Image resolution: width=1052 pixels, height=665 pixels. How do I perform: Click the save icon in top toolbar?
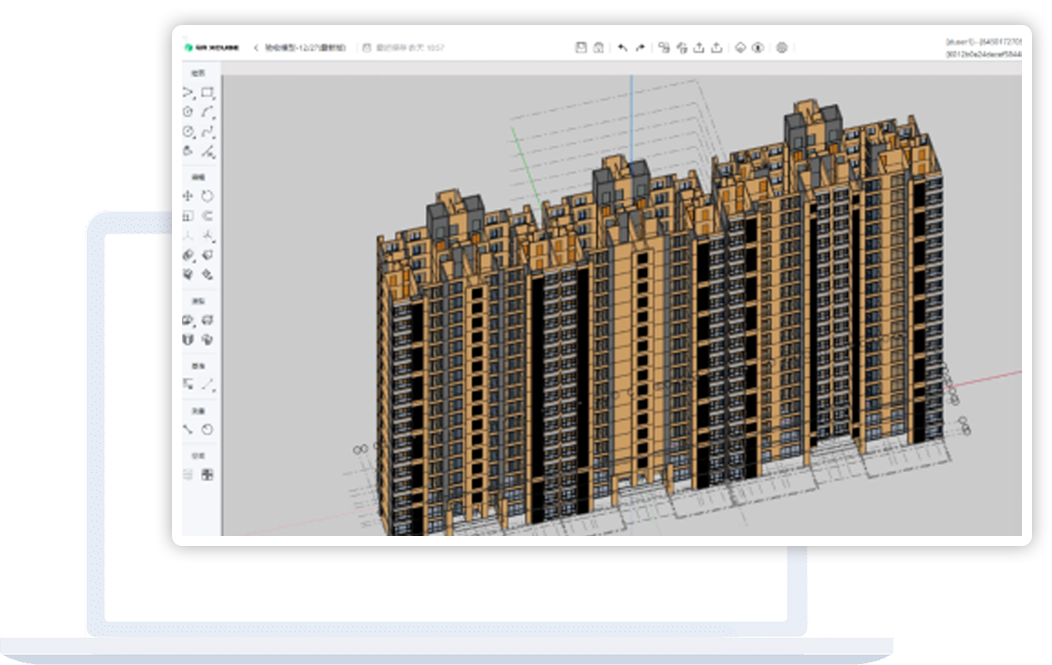click(x=580, y=47)
